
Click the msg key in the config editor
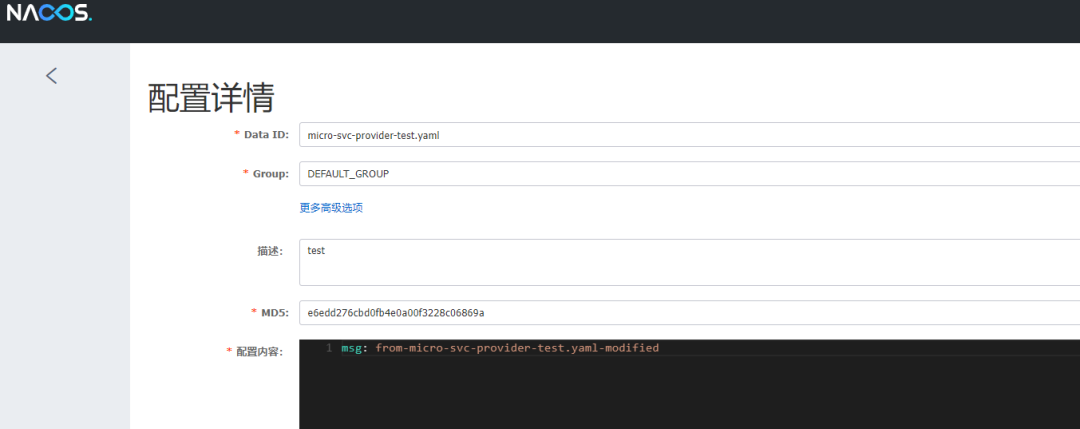[353, 348]
